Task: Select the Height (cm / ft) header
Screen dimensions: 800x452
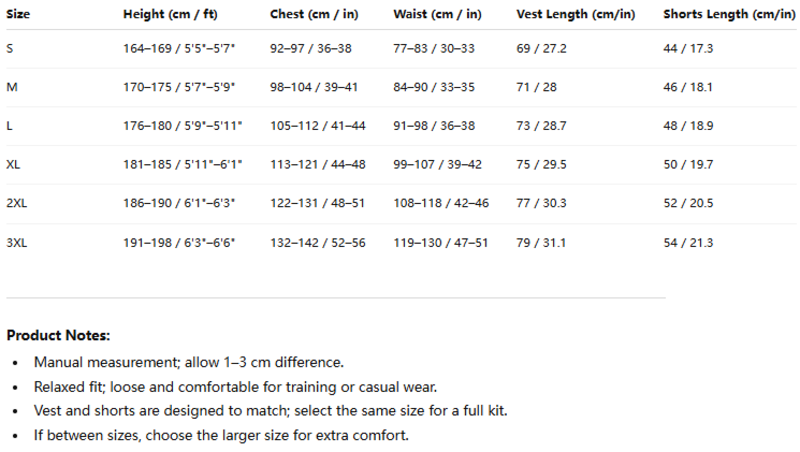Action: pos(170,14)
